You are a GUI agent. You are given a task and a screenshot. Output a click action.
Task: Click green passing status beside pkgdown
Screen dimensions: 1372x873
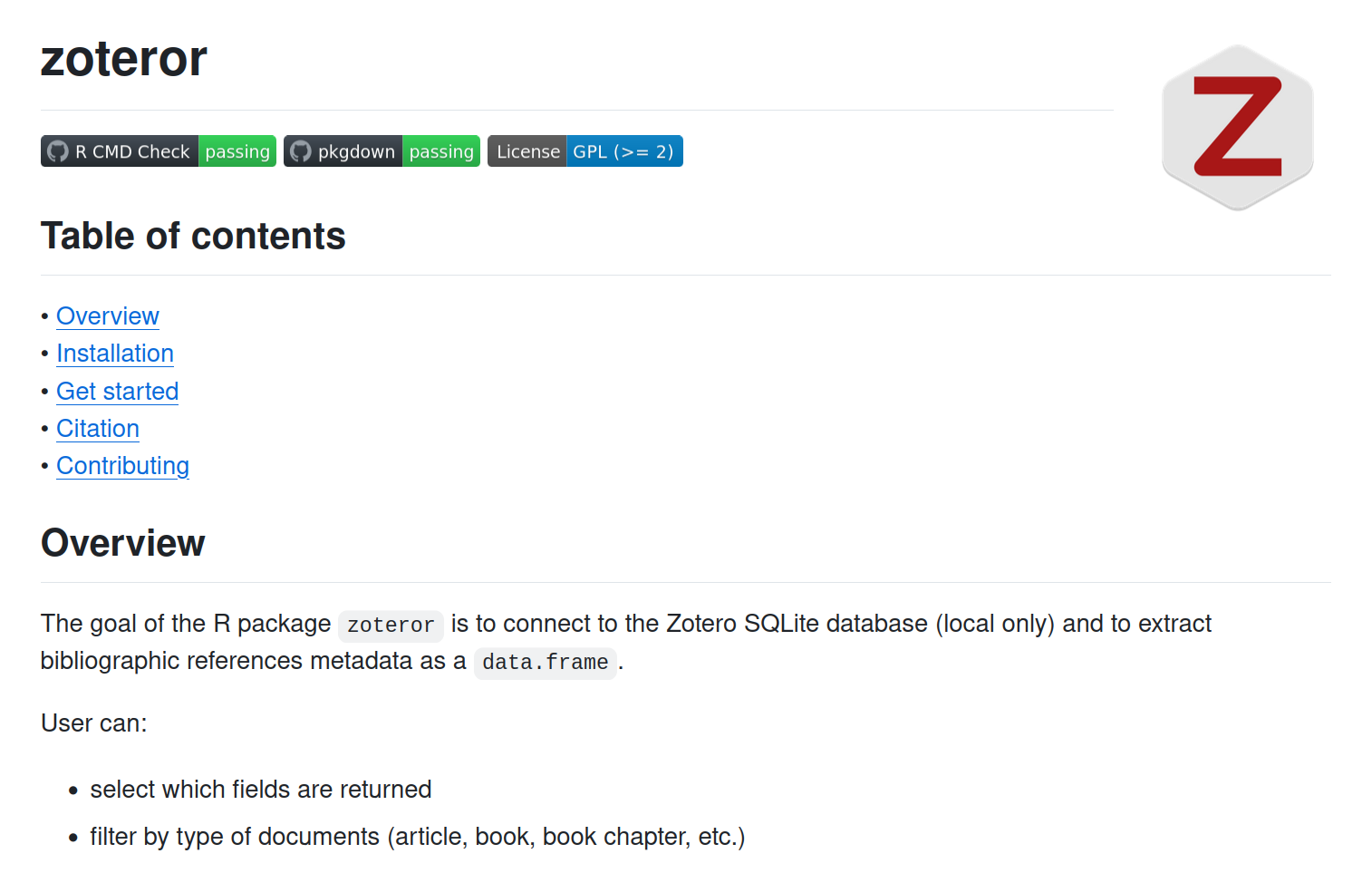tap(441, 151)
